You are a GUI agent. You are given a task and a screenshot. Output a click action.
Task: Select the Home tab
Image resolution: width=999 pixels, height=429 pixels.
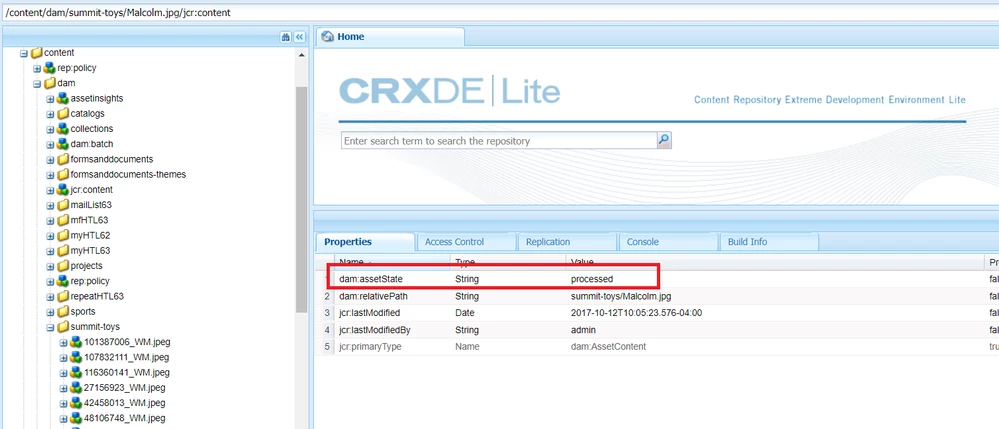pyautogui.click(x=390, y=37)
